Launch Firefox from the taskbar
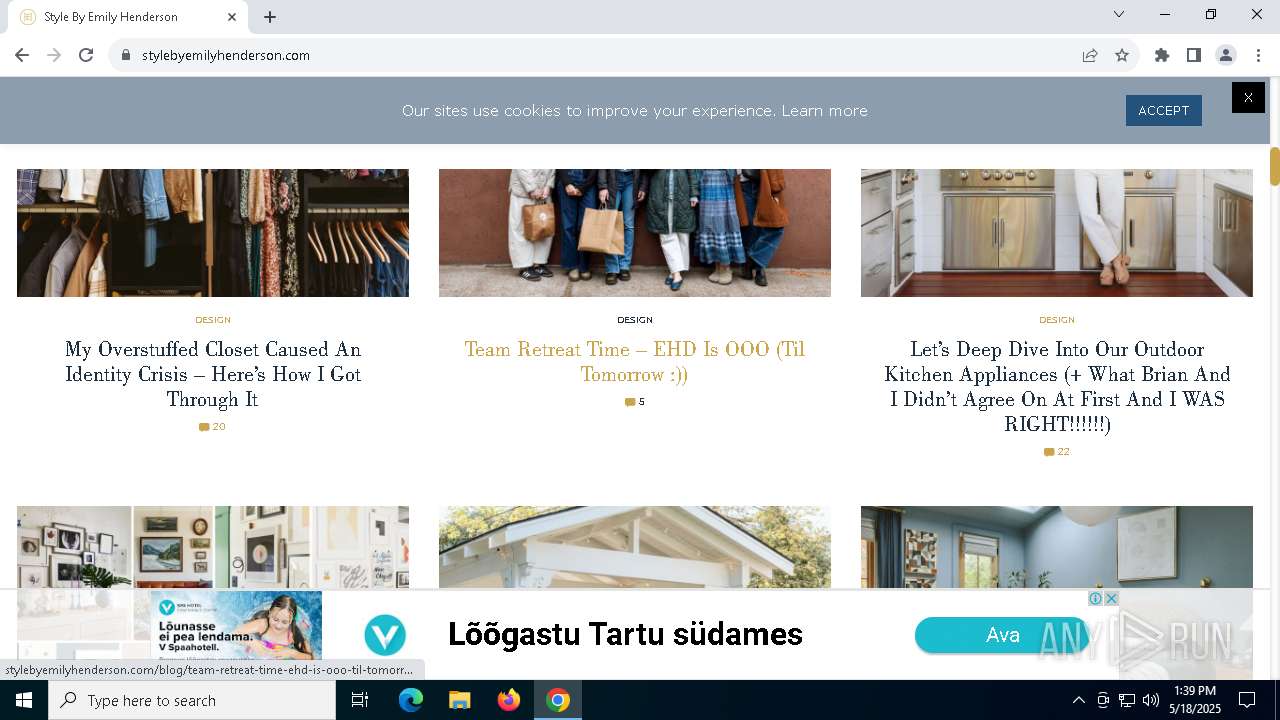This screenshot has width=1280, height=720. point(509,700)
